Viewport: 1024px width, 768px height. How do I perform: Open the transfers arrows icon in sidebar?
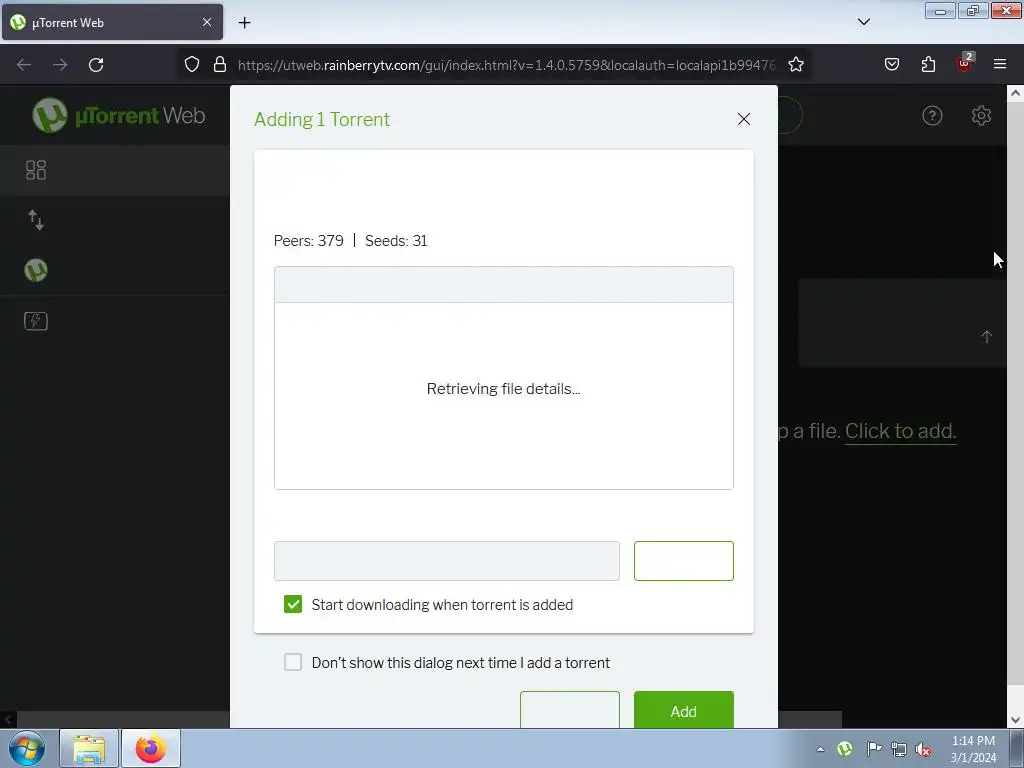tap(36, 220)
